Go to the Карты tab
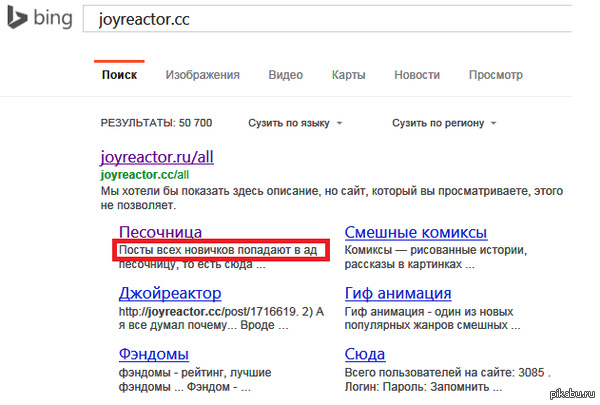Image resolution: width=600 pixels, height=405 pixels. pyautogui.click(x=348, y=75)
